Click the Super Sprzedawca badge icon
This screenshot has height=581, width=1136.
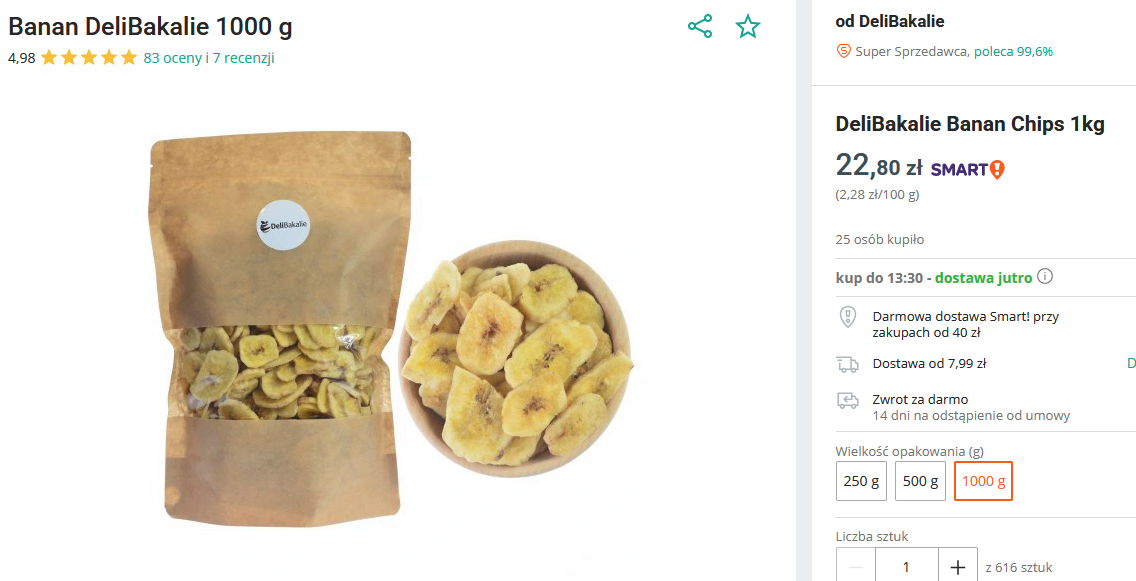844,51
